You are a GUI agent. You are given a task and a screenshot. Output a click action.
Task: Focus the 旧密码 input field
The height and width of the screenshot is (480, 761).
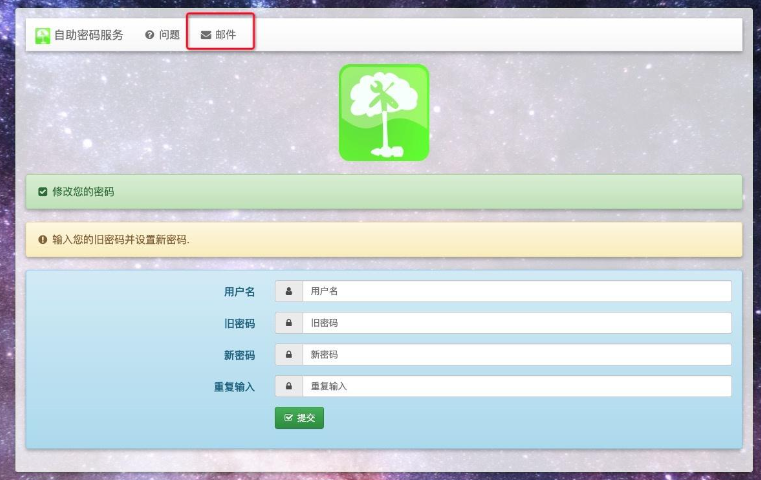pos(517,323)
